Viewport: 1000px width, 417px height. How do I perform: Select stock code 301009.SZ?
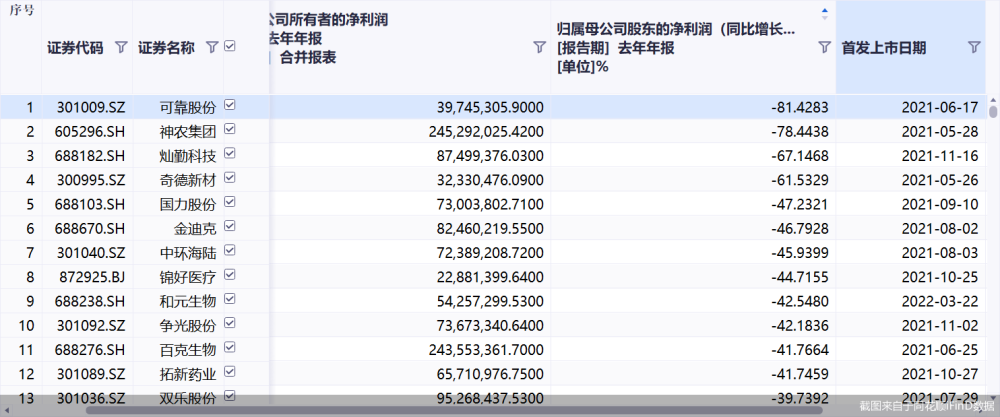[x=91, y=108]
